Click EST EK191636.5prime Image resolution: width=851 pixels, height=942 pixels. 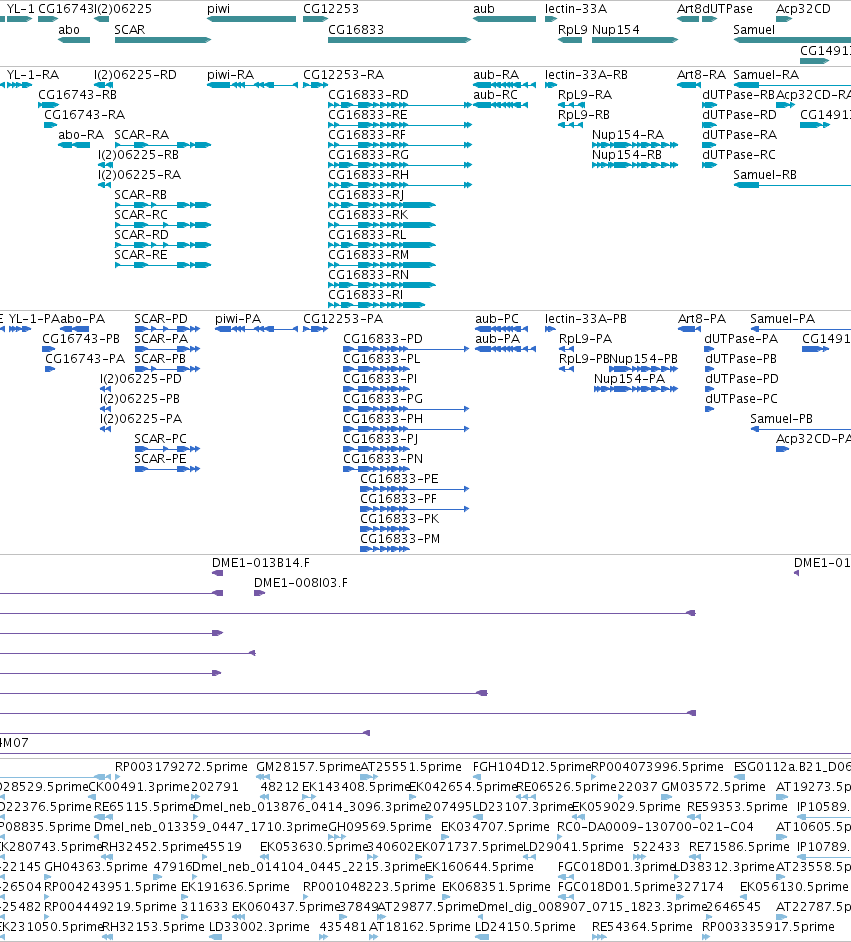235,887
